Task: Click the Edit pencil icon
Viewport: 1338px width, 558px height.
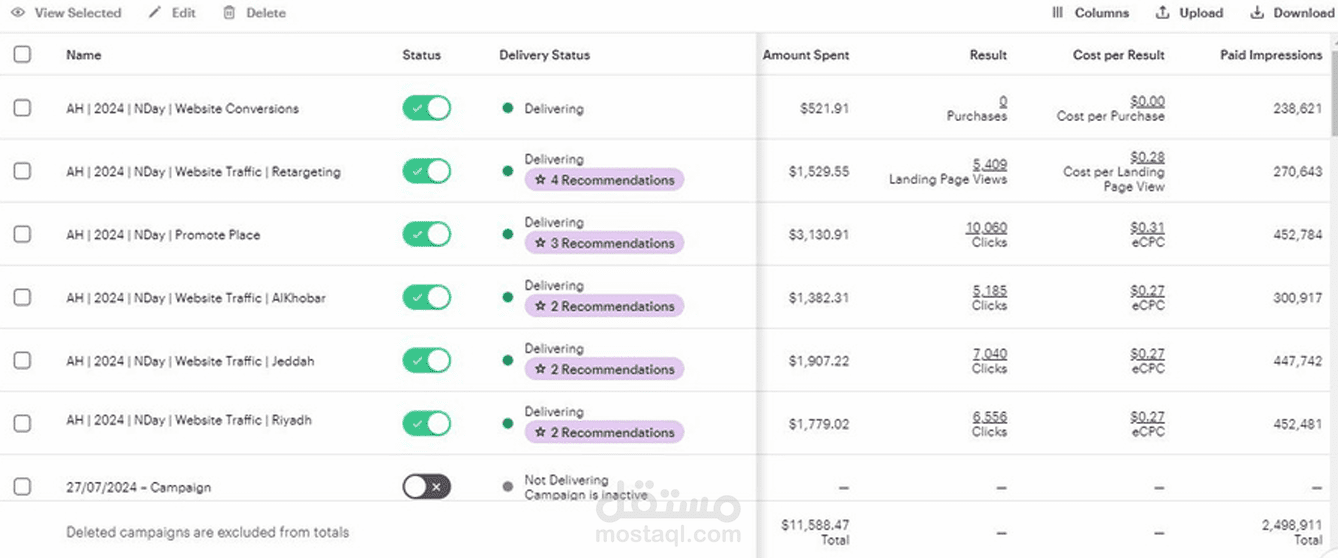Action: (x=155, y=13)
